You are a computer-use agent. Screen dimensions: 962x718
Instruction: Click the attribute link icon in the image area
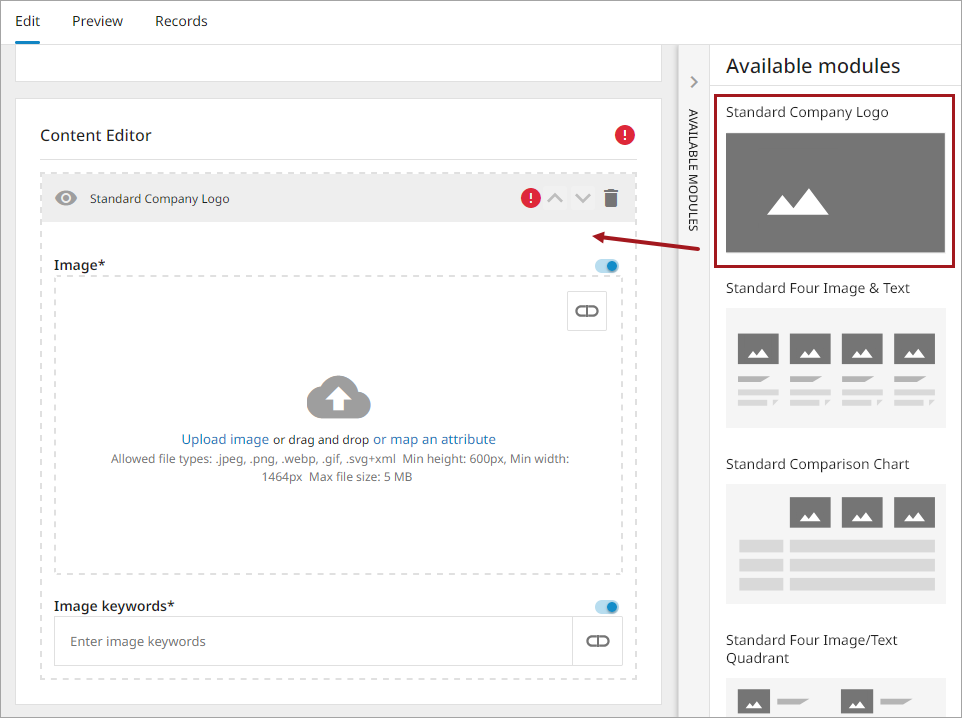click(x=587, y=311)
